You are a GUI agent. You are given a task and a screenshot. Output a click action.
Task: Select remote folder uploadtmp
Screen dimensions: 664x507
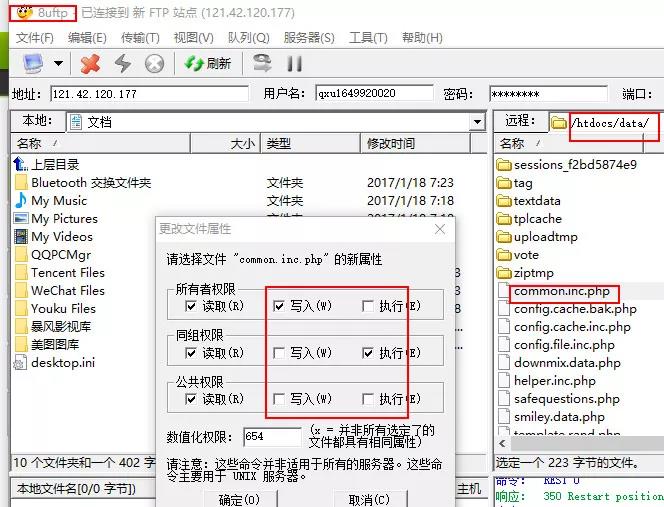coord(537,237)
